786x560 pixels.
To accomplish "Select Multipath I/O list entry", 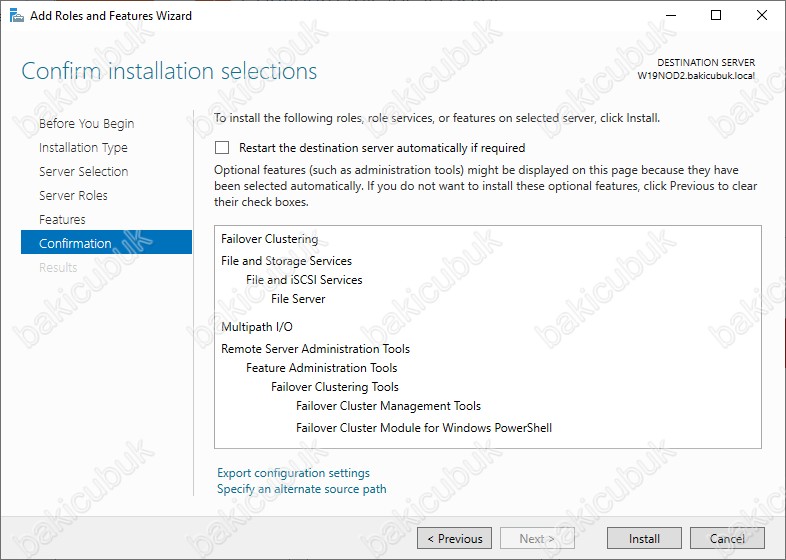I will (x=257, y=327).
